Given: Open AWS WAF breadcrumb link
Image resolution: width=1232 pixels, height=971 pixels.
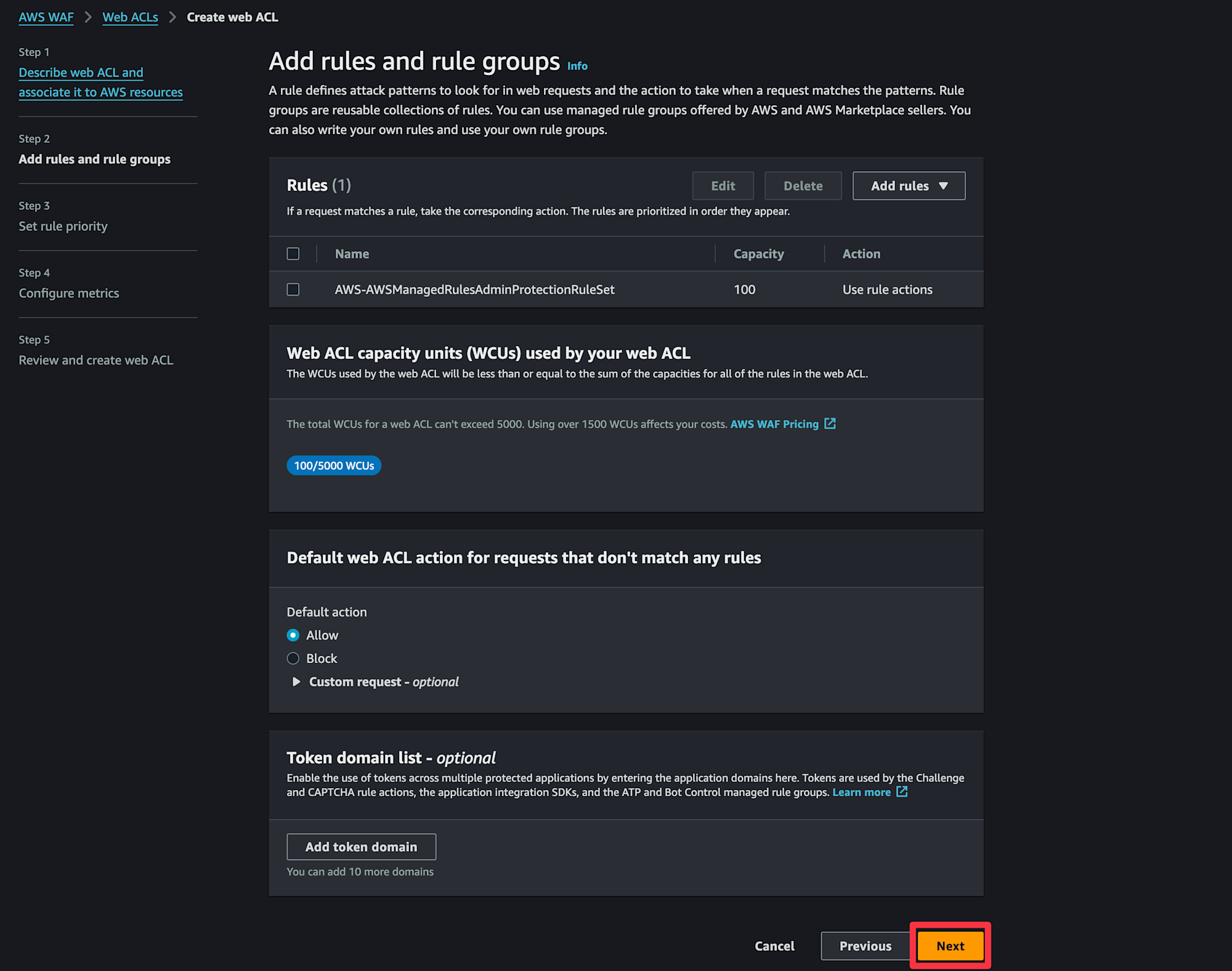Looking at the screenshot, I should tap(46, 17).
